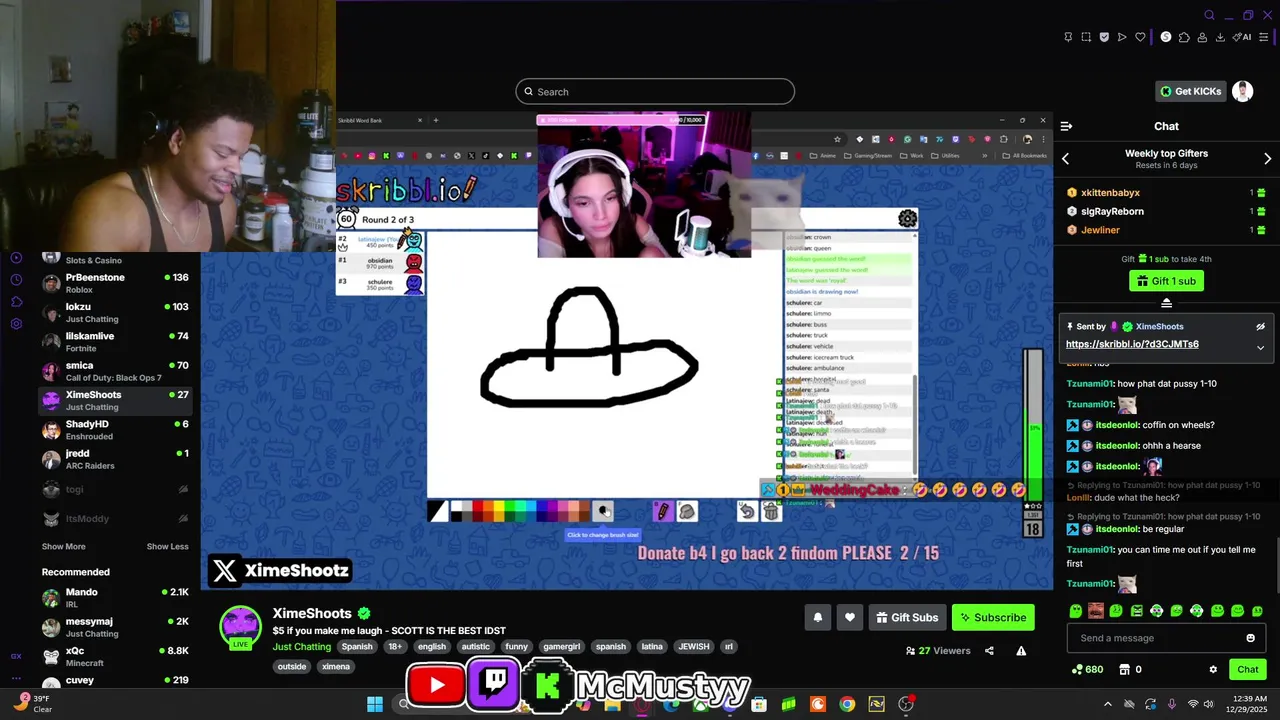Collapse the gifters leaderboard arrow
Screen dimensions: 1280x720
tap(1166, 302)
